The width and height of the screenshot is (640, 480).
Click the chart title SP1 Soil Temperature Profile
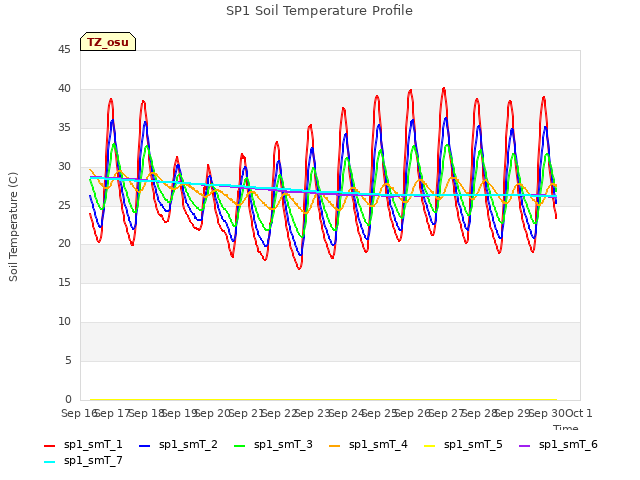click(x=319, y=11)
